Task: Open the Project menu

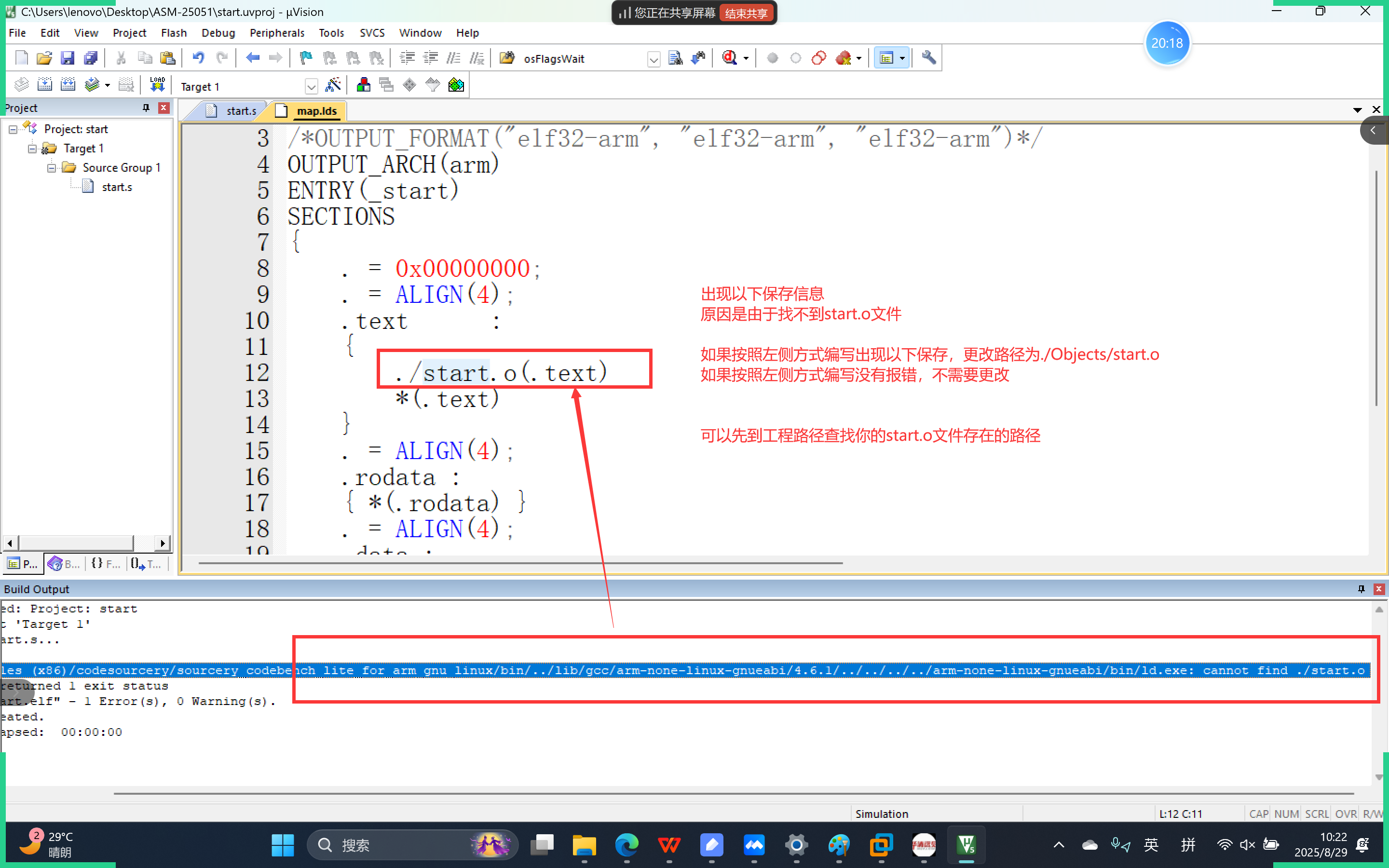Action: point(129,33)
